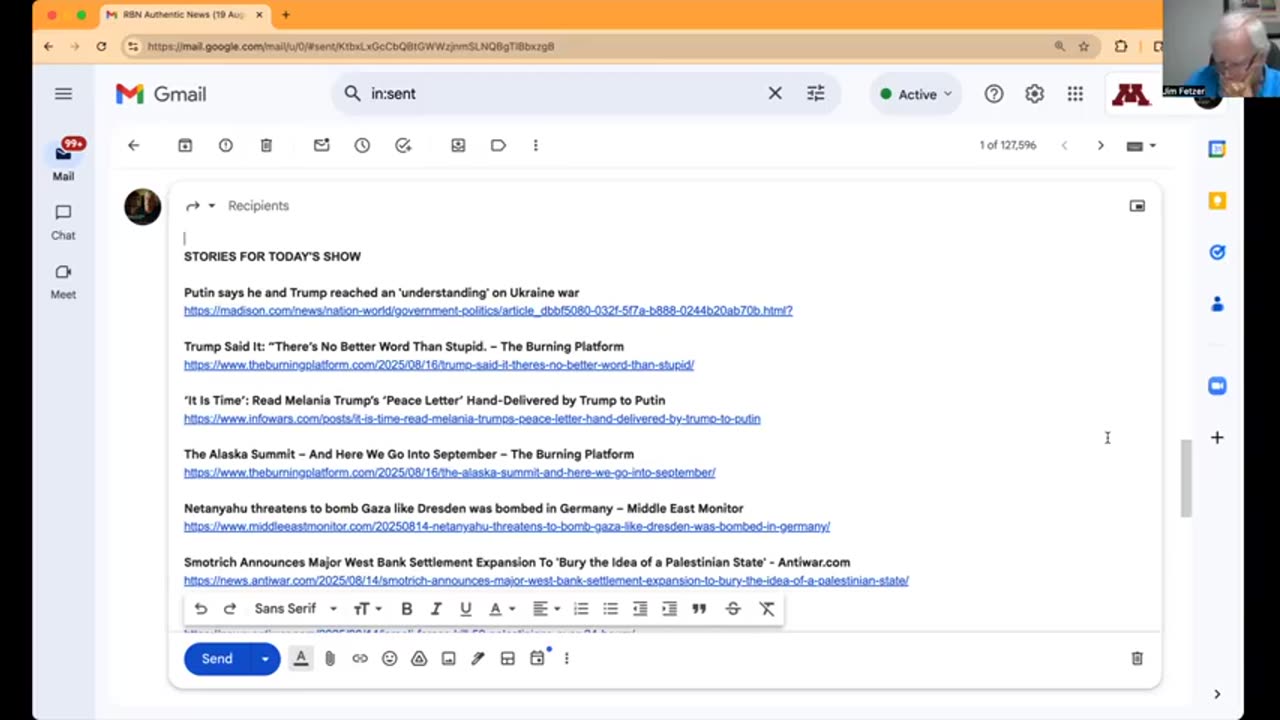This screenshot has width=1280, height=720.
Task: Open the Sans Serif font dropdown
Action: point(296,608)
